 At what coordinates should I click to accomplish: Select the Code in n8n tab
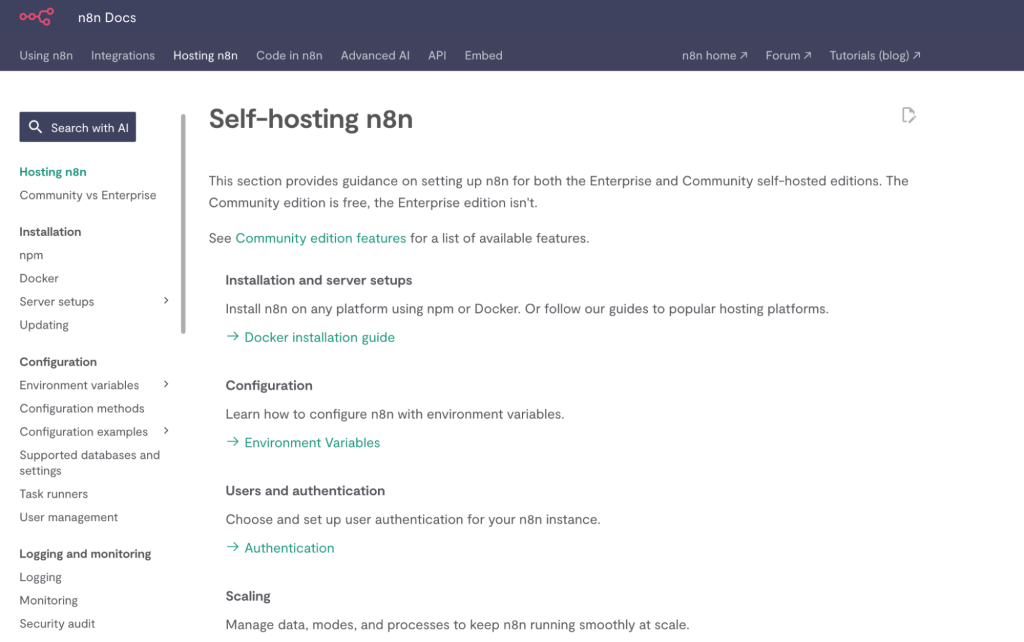(x=289, y=56)
